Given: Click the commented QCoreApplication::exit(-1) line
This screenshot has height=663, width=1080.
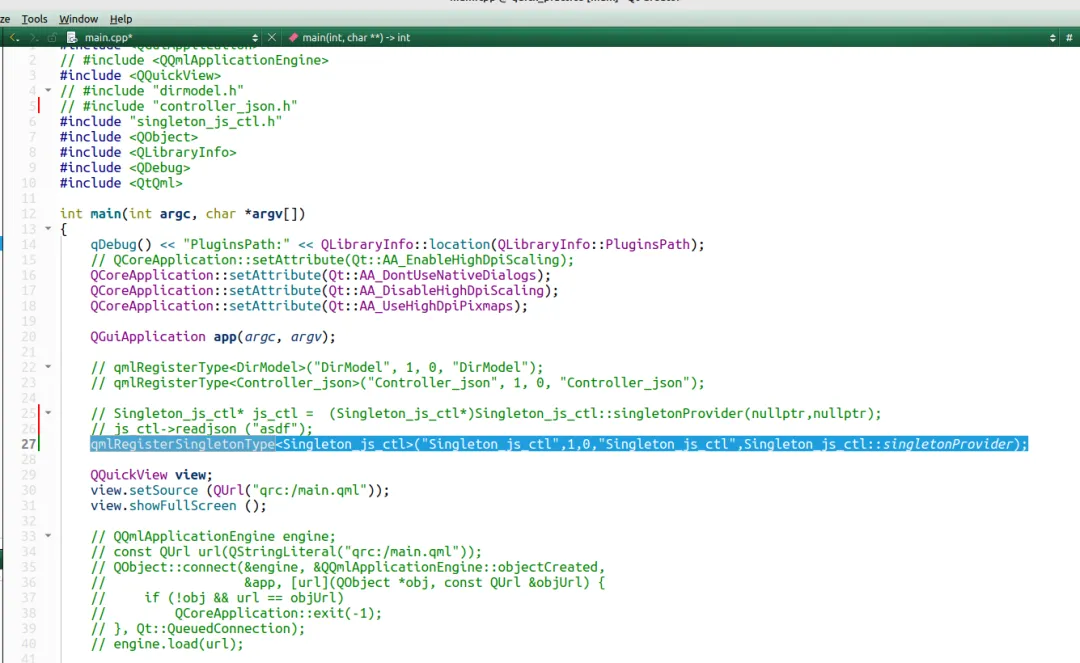Looking at the screenshot, I should [x=236, y=613].
